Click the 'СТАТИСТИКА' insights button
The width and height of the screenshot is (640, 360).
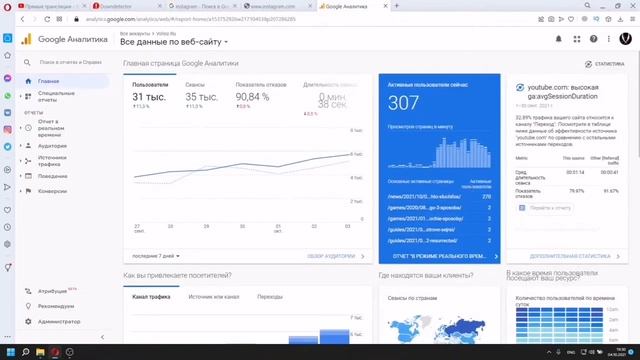click(604, 64)
